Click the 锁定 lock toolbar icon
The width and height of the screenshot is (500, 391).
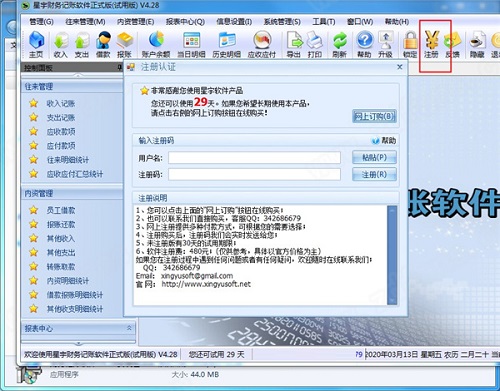[x=410, y=44]
